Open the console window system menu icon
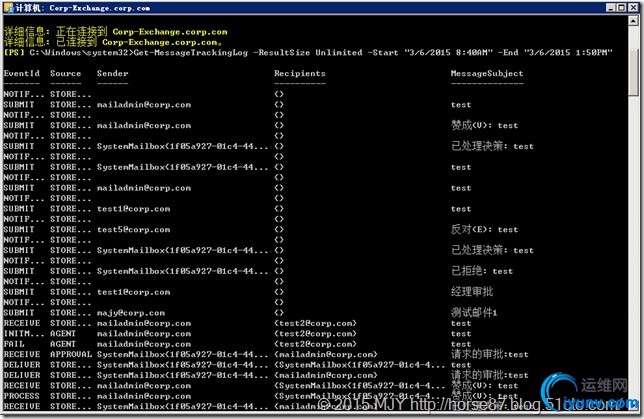644x419 pixels. 7,6
